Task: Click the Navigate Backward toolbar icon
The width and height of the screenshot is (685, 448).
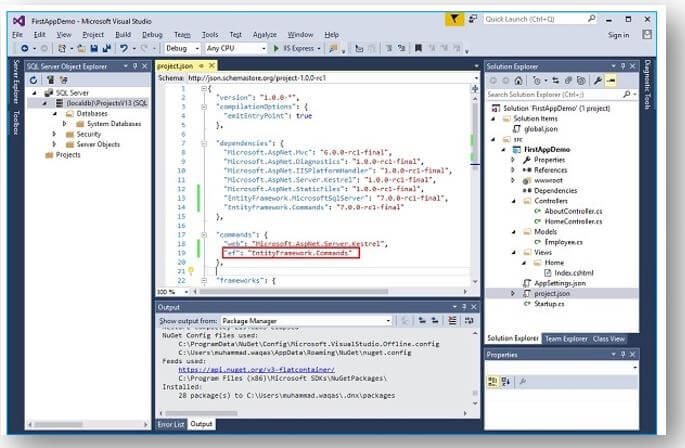Action: click(24, 48)
